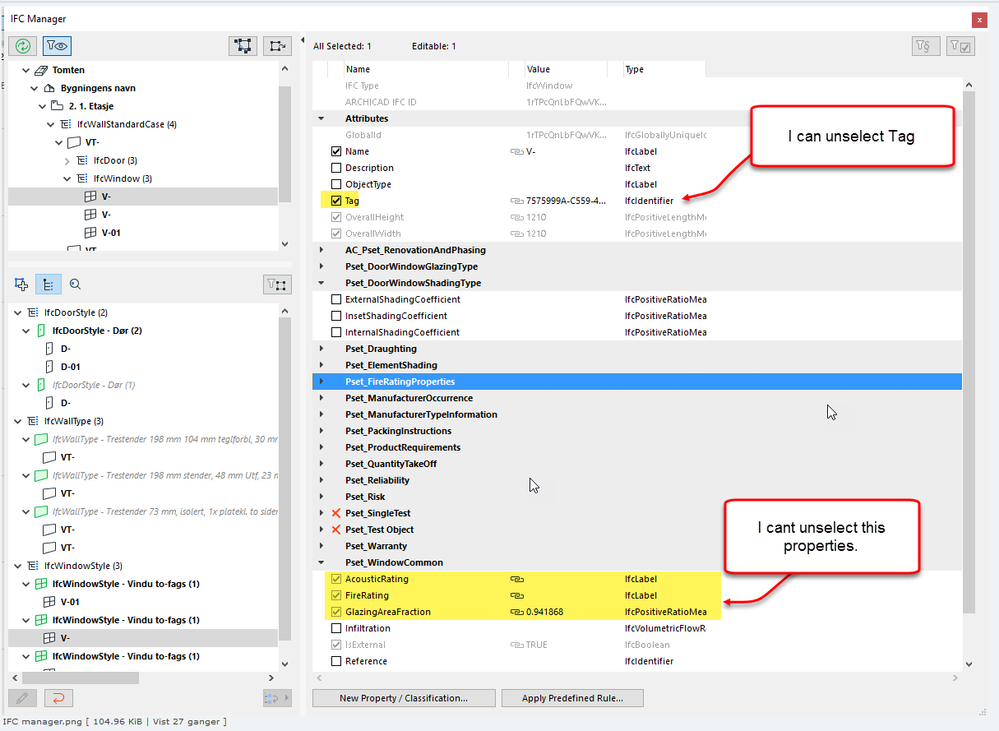Enable ExternalShadingCoefficient checkbox

336,300
